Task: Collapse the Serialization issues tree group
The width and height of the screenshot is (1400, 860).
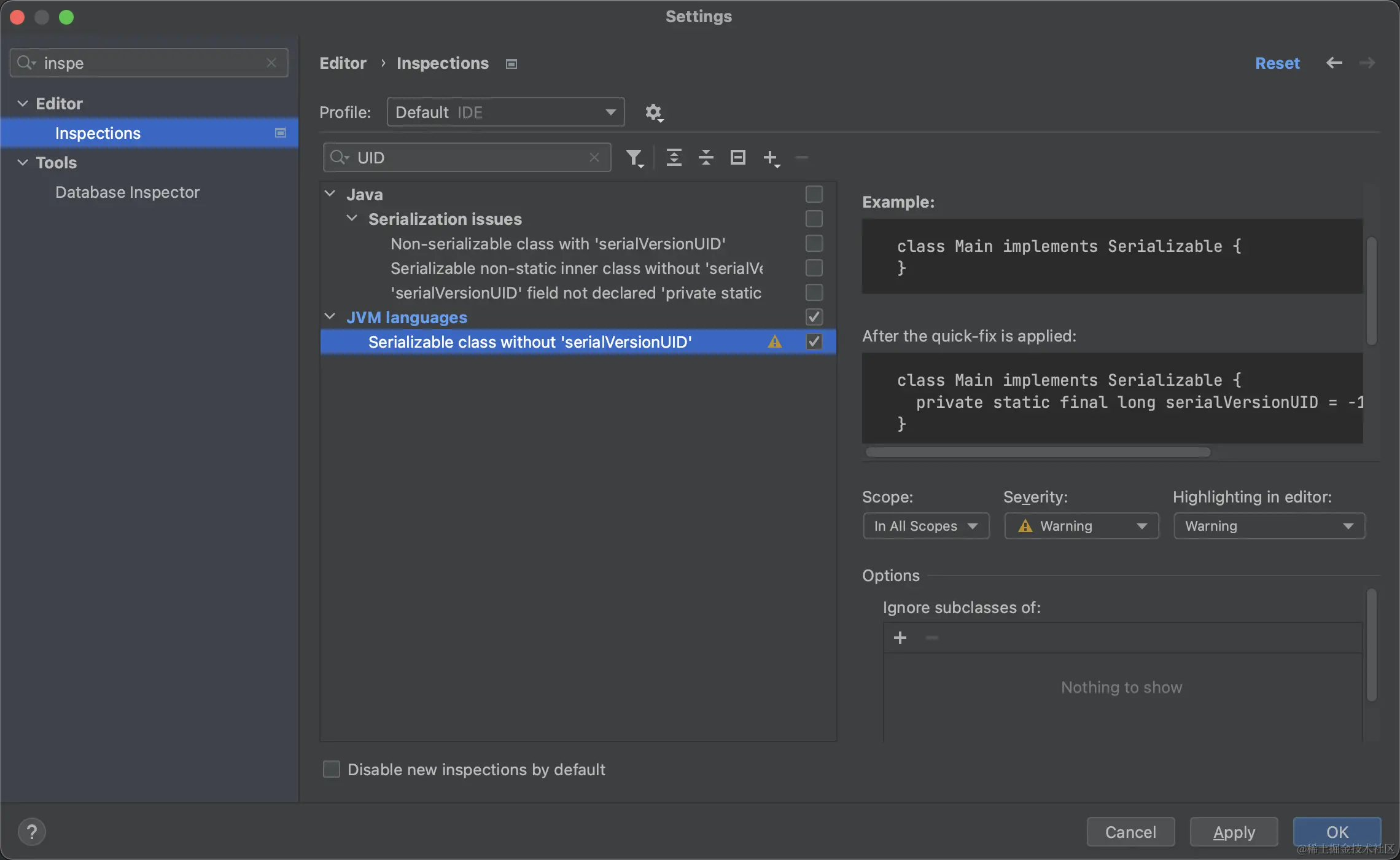Action: point(352,219)
